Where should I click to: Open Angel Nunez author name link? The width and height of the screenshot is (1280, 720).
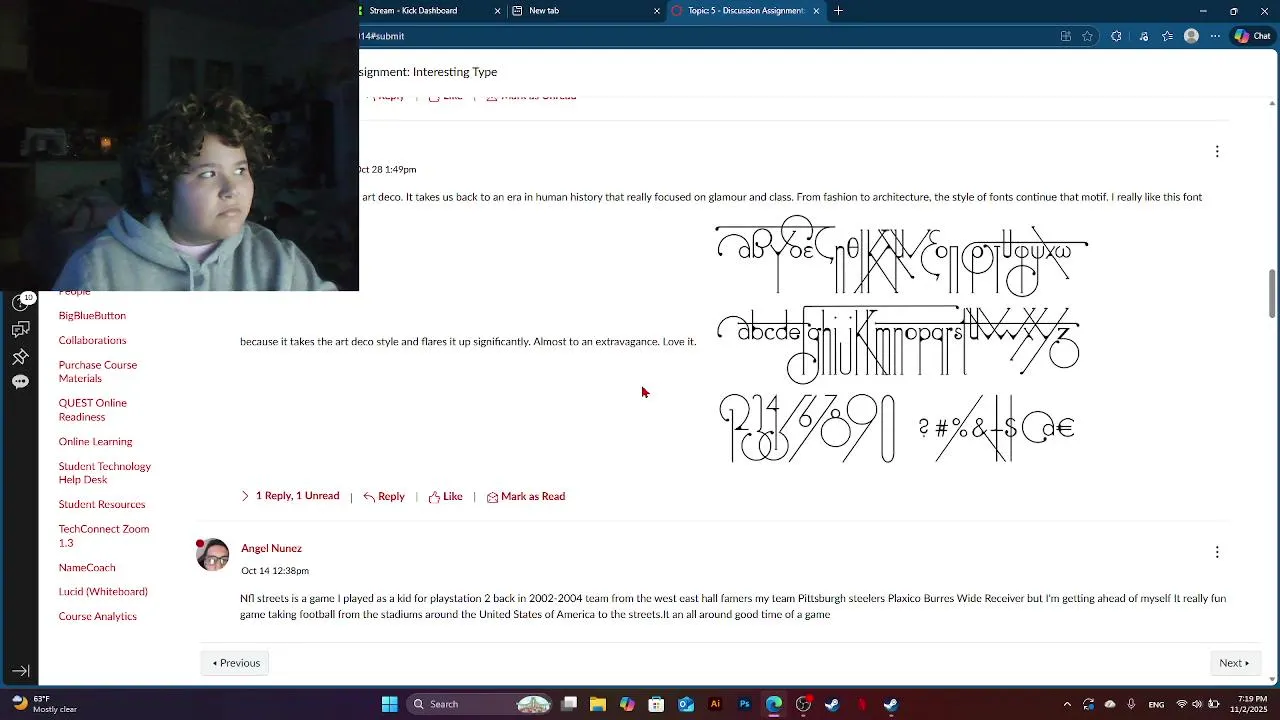[x=271, y=548]
